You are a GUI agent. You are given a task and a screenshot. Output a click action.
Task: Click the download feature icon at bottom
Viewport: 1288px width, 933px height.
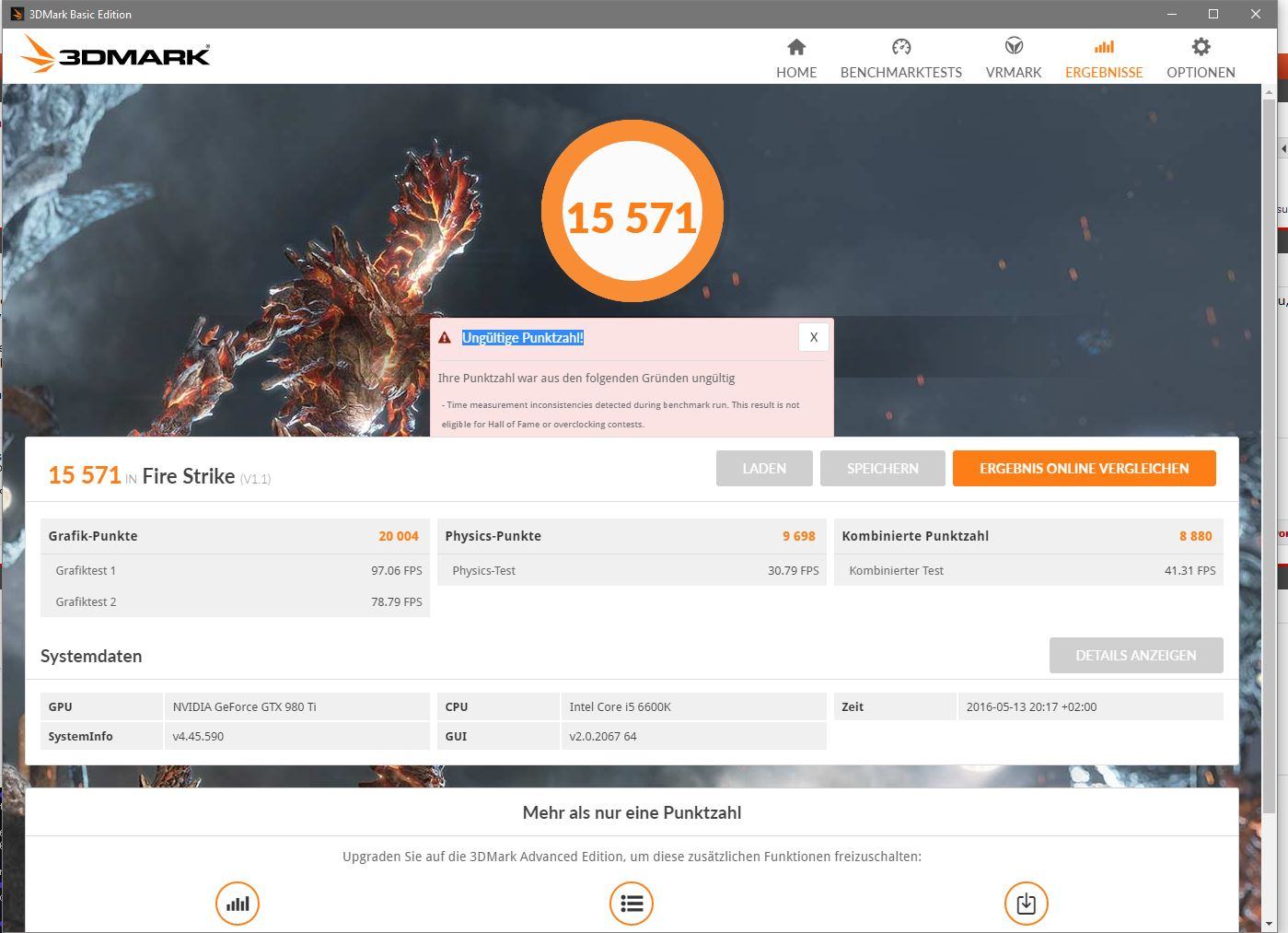tap(1026, 904)
